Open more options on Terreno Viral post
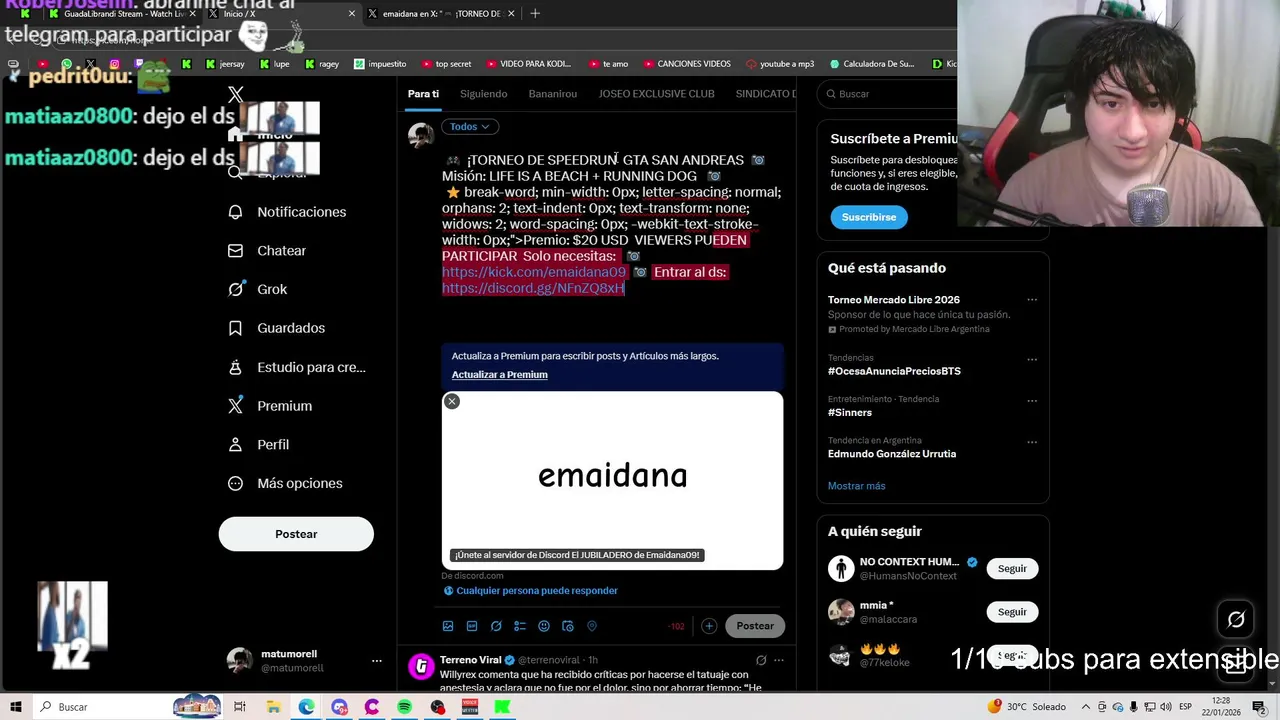Viewport: 1280px width, 720px height. click(779, 660)
